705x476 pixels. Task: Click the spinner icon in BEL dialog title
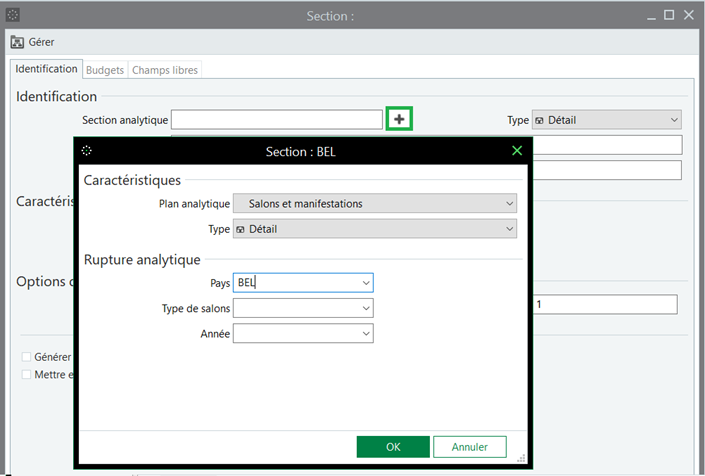pos(87,151)
